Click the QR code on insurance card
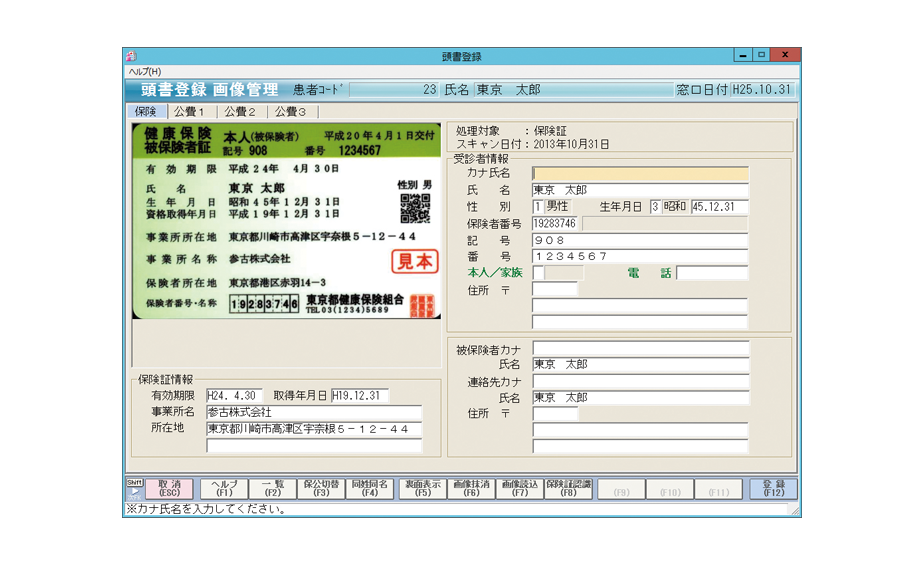 coord(415,208)
